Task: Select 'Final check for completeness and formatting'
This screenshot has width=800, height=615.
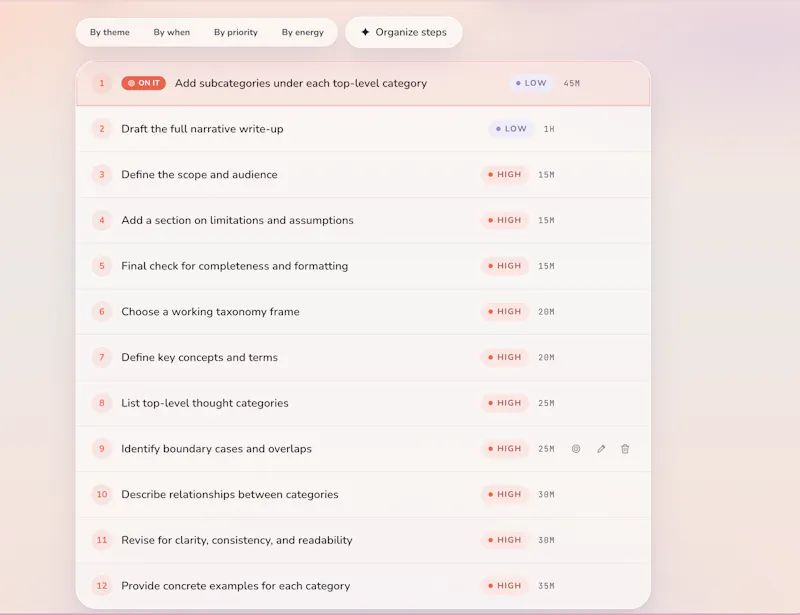Action: pos(235,266)
